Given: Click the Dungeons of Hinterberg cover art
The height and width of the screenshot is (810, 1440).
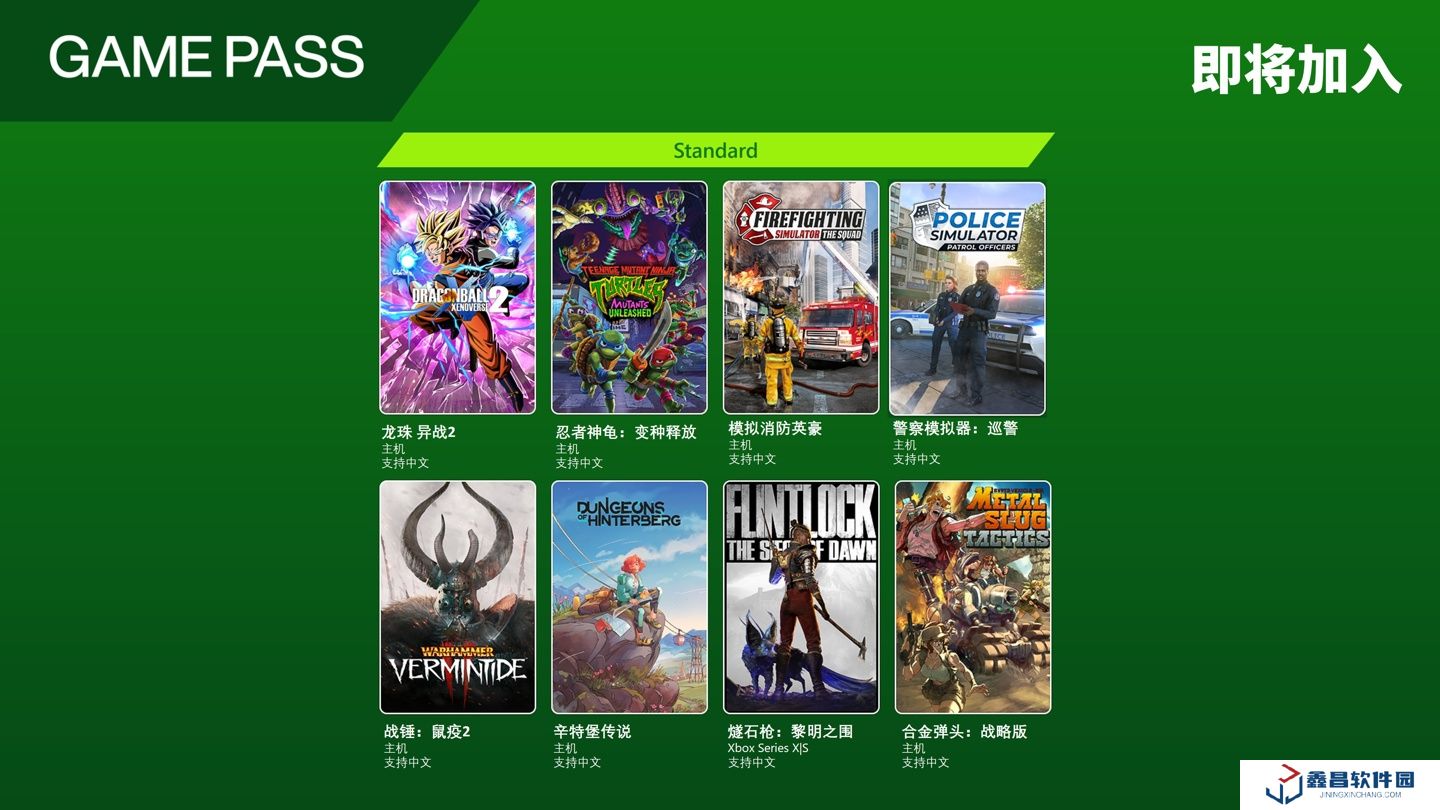Looking at the screenshot, I should click(x=629, y=597).
